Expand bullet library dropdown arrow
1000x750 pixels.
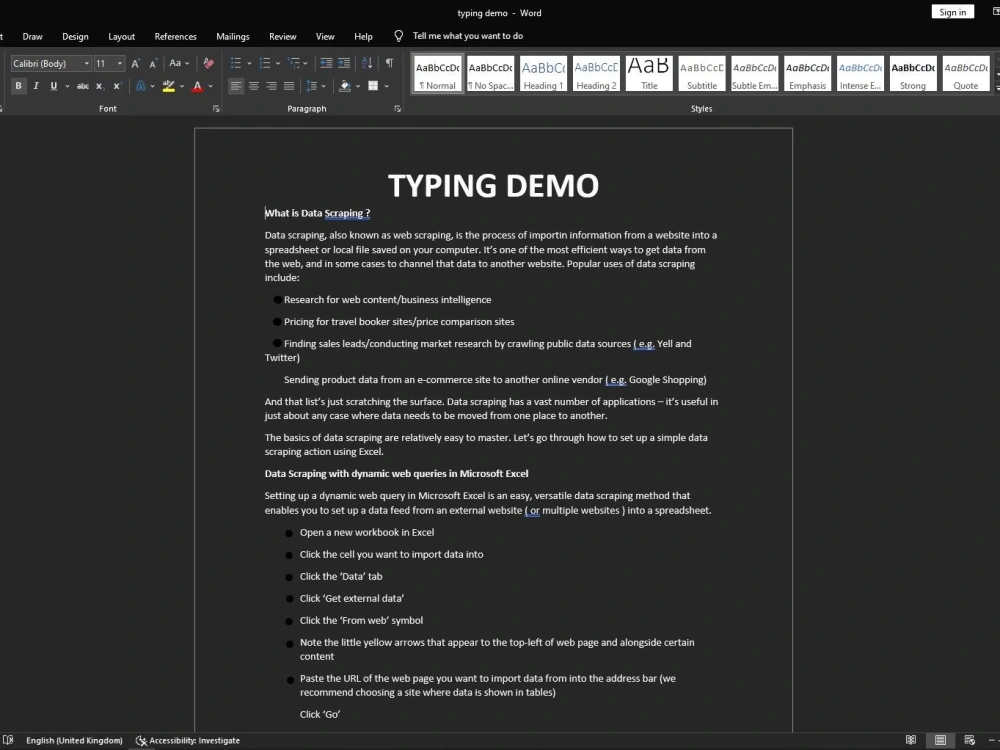pyautogui.click(x=249, y=63)
